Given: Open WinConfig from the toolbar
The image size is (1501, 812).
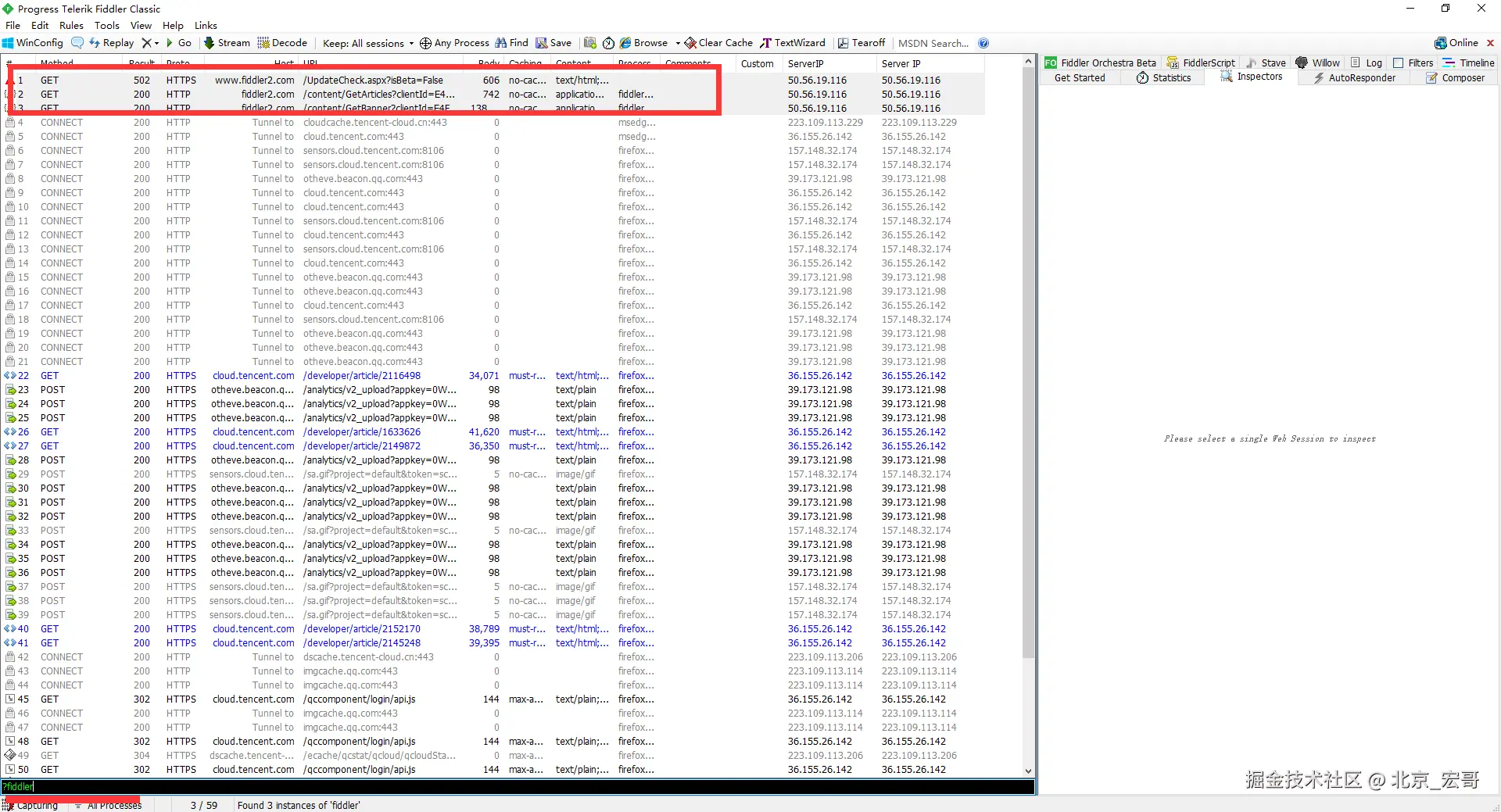Looking at the screenshot, I should tap(33, 43).
